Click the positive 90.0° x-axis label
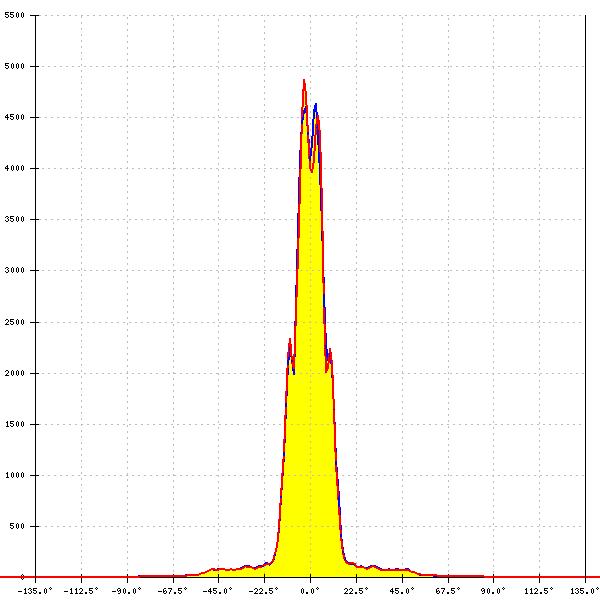 pos(494,591)
